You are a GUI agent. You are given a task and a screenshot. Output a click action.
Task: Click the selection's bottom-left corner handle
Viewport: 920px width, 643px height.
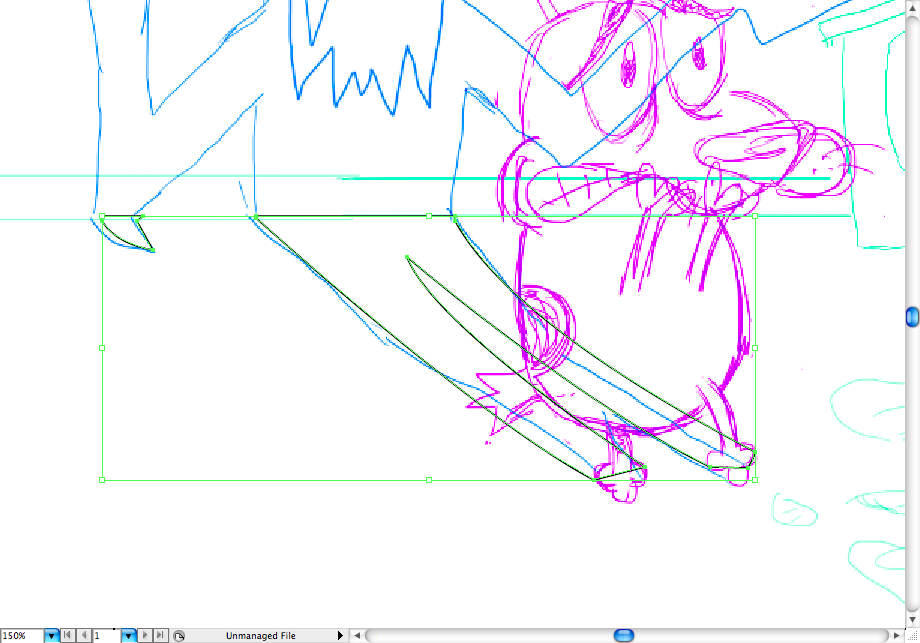tap(102, 480)
